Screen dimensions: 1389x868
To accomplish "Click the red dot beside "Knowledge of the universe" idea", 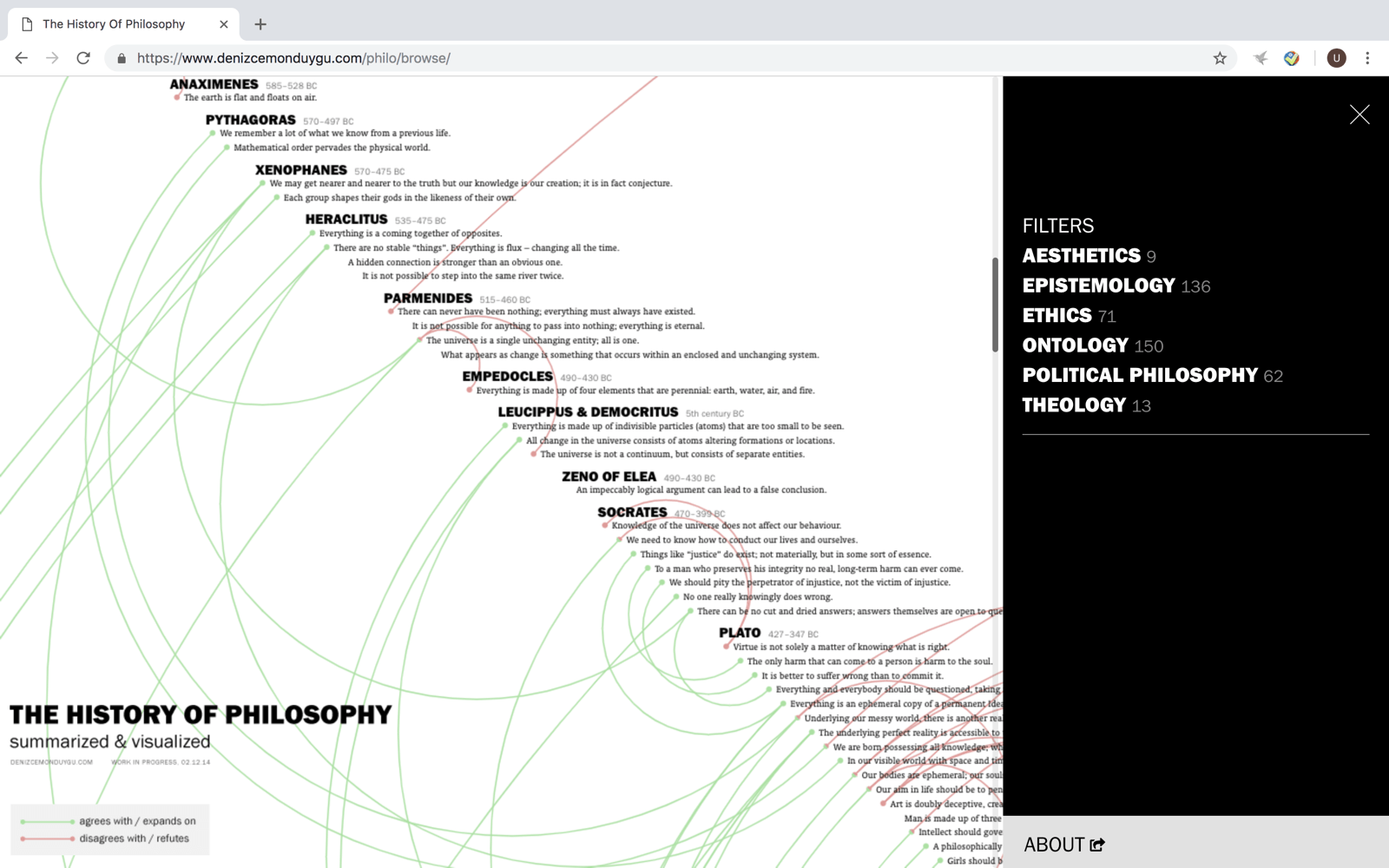I will pyautogui.click(x=605, y=525).
